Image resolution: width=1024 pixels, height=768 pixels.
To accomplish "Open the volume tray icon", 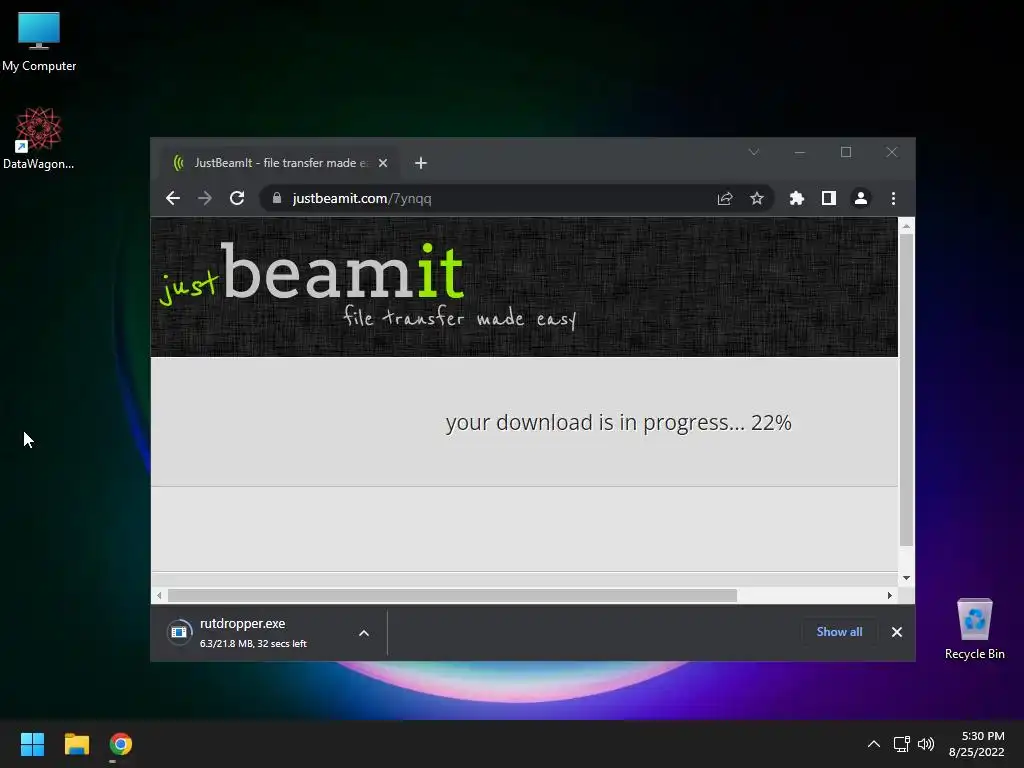I will pyautogui.click(x=925, y=744).
